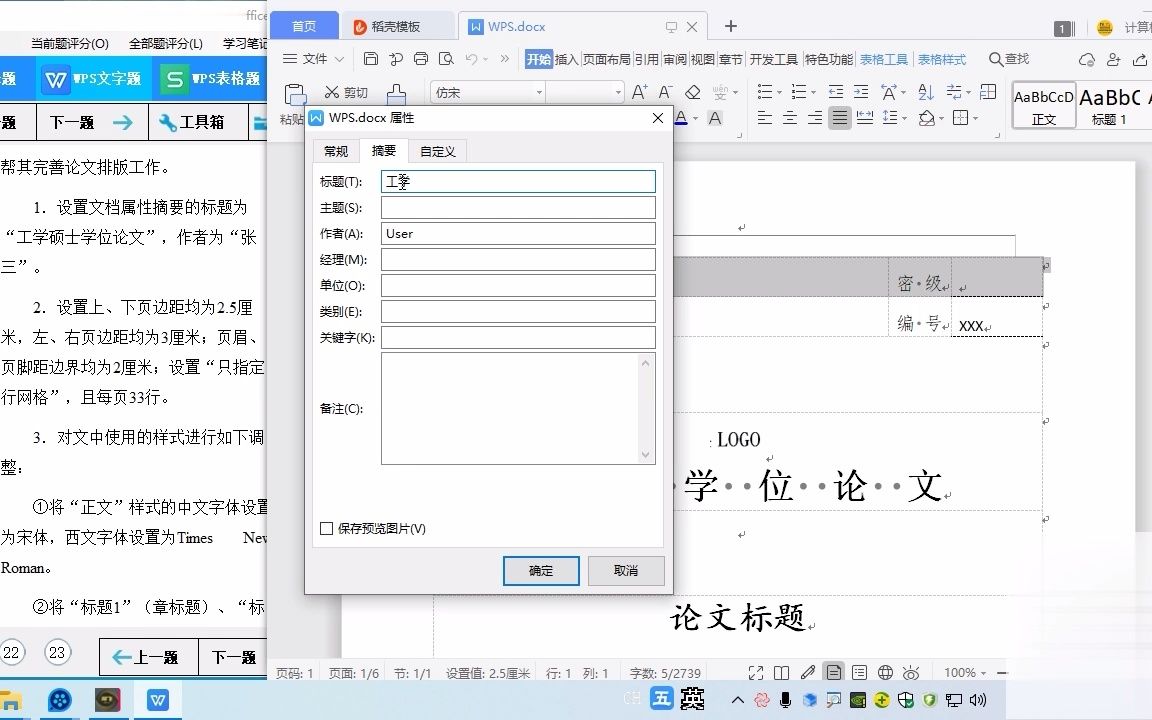Select the 正文 style thumbnail
Screen dimensions: 1152x720
point(1044,106)
